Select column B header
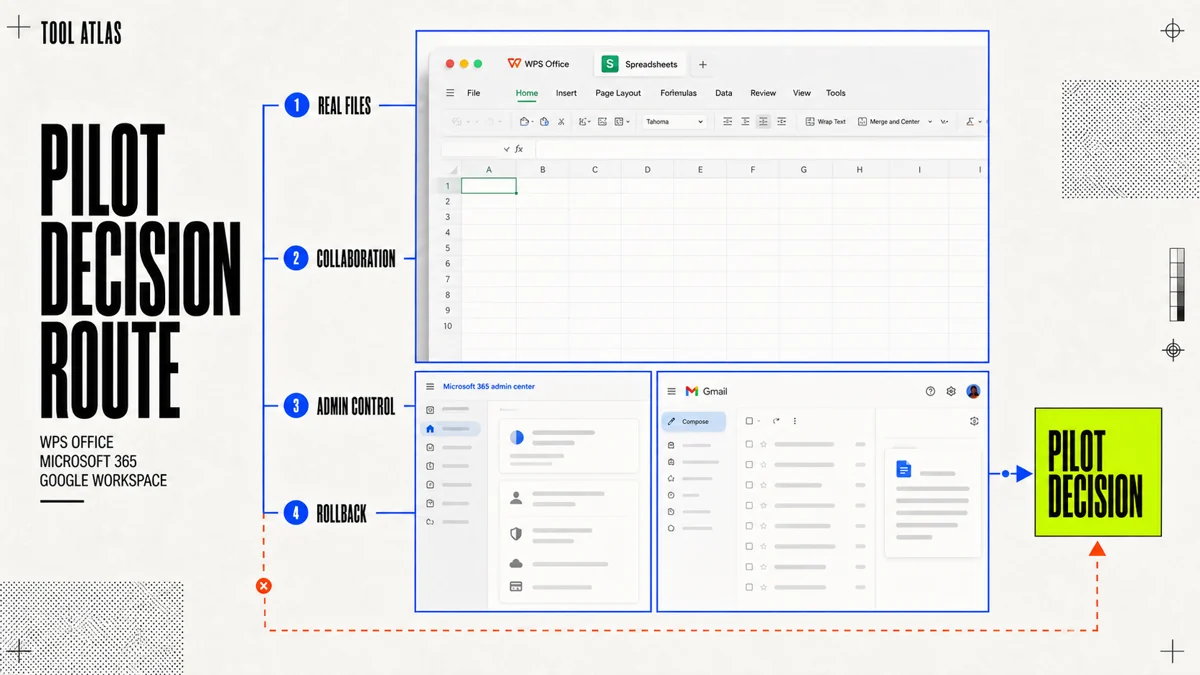 click(543, 170)
